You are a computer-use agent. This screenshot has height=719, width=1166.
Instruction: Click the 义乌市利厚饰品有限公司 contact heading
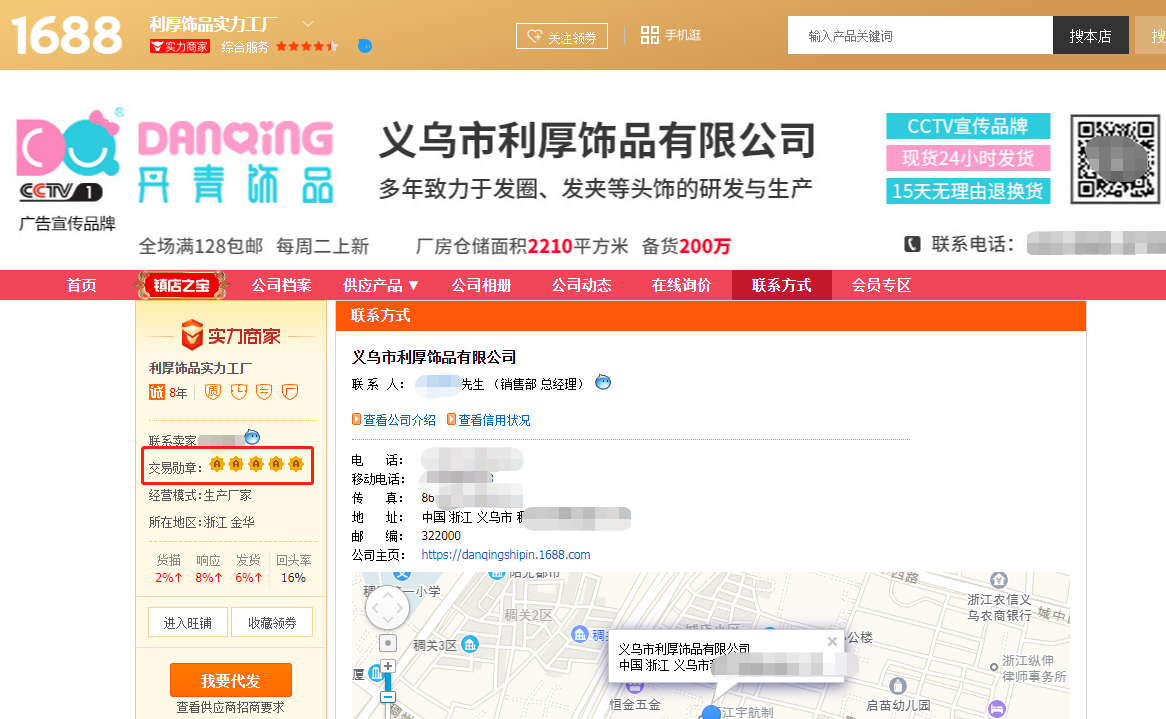[x=434, y=357]
